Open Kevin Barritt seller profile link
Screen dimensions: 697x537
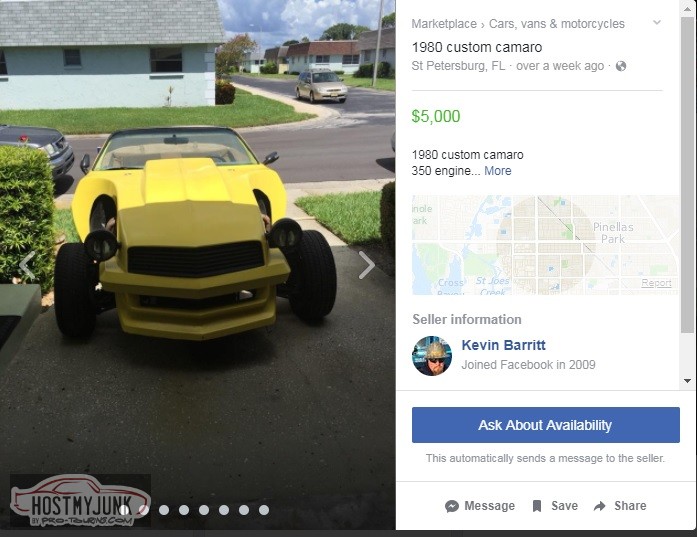click(x=503, y=345)
